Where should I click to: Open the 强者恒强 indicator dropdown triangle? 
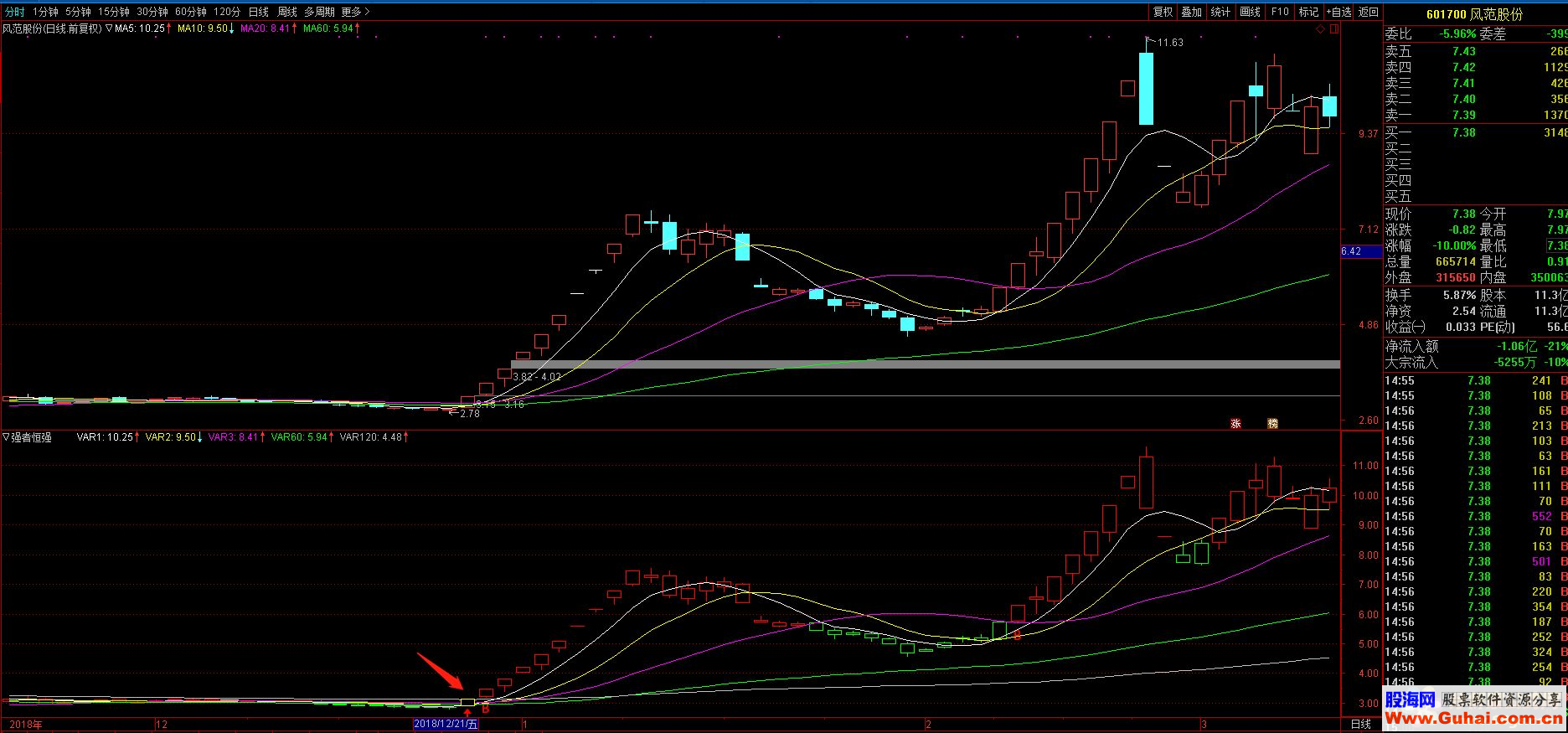pos(6,437)
